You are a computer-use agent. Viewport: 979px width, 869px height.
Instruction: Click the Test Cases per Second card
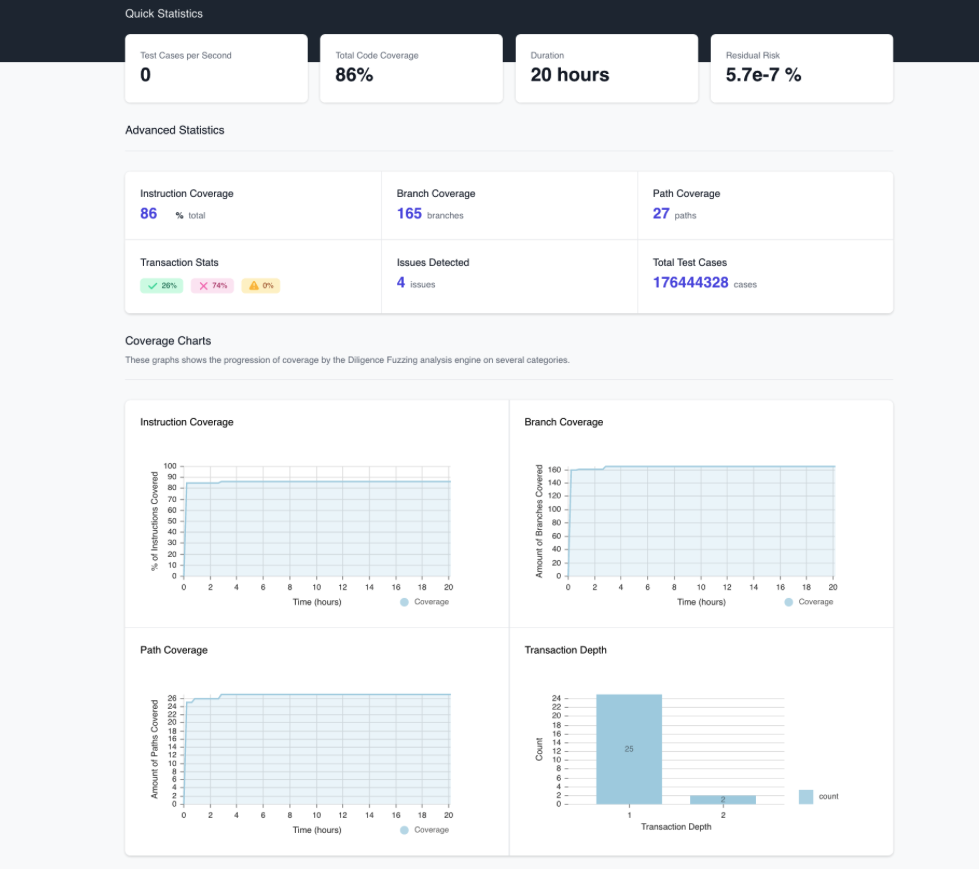[216, 68]
